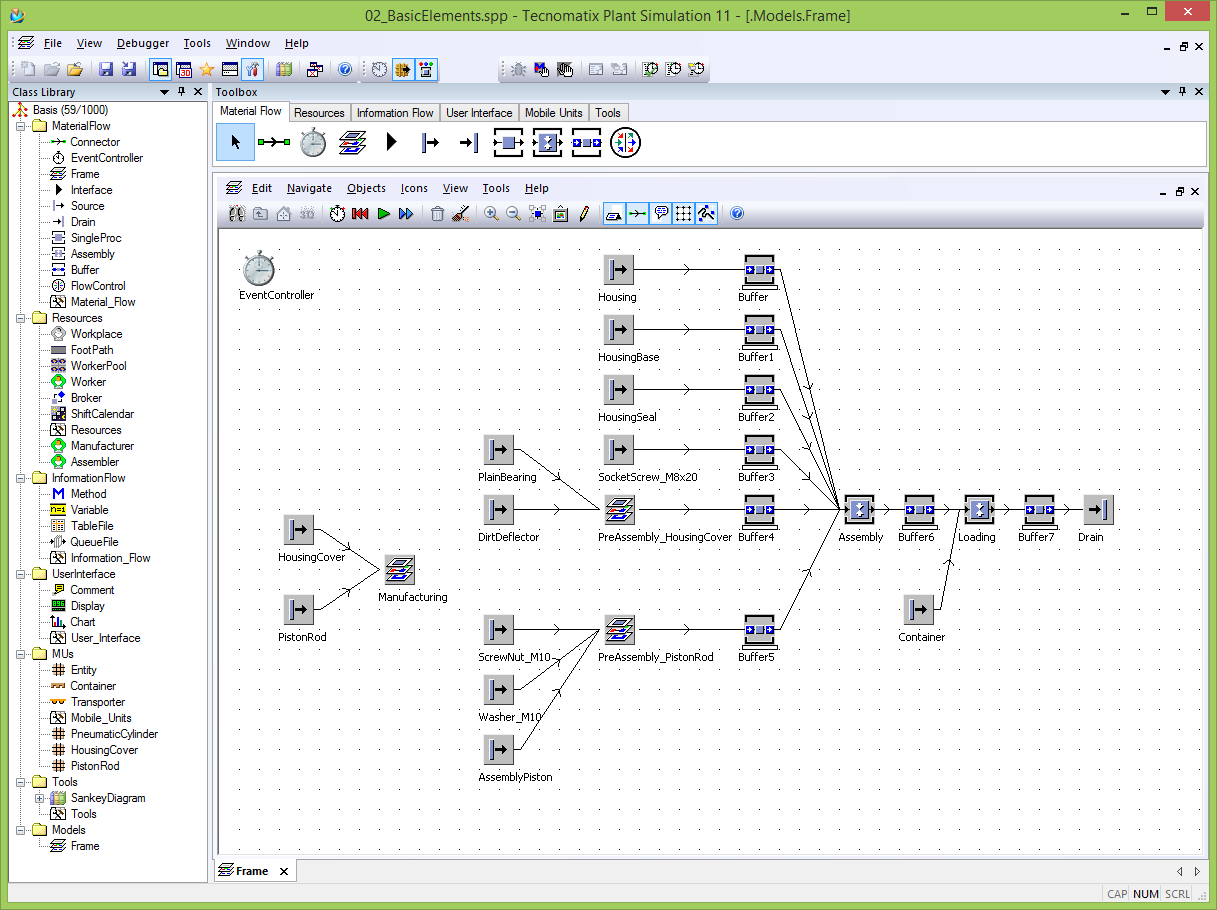Select the FlowControl icon in the Toolbox
The width and height of the screenshot is (1217, 910).
[x=625, y=143]
